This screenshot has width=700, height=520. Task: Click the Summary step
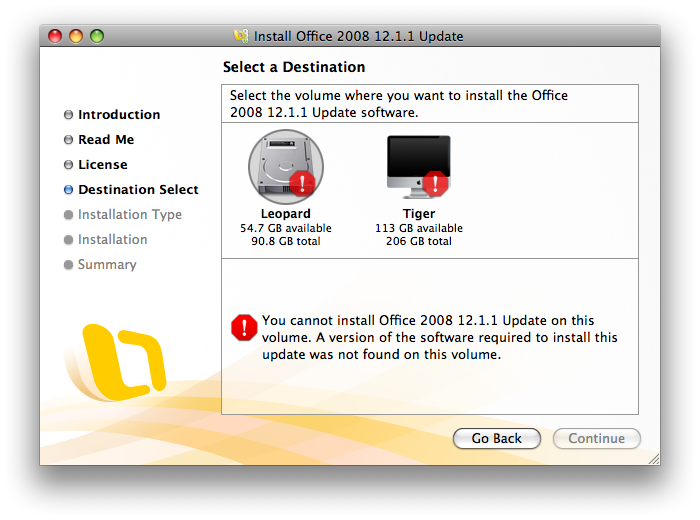[107, 265]
